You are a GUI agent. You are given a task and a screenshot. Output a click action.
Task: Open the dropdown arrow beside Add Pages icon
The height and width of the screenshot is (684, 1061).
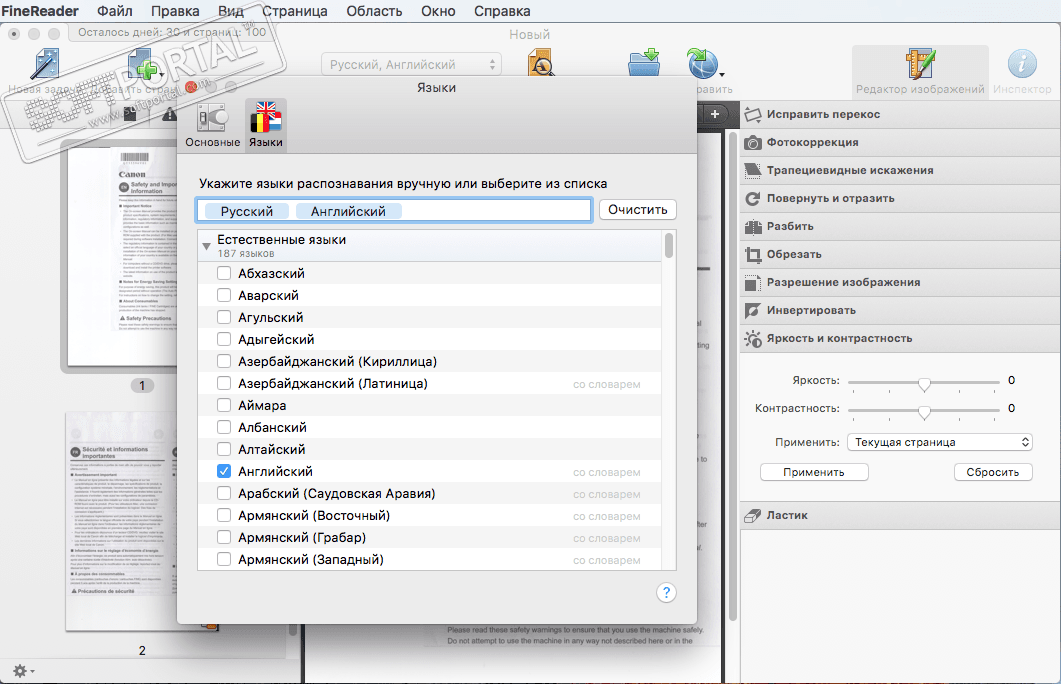pos(162,74)
